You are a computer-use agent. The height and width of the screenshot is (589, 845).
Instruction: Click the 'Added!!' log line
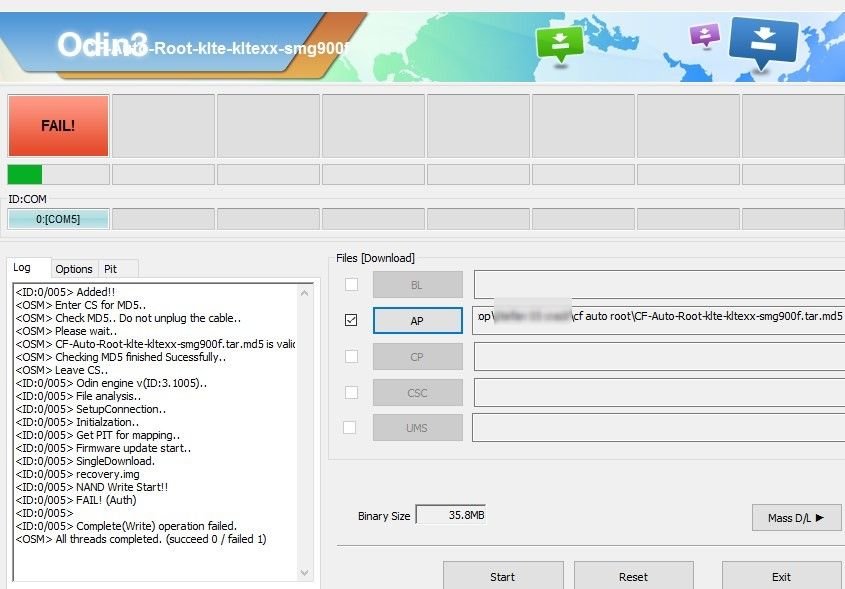[65, 292]
